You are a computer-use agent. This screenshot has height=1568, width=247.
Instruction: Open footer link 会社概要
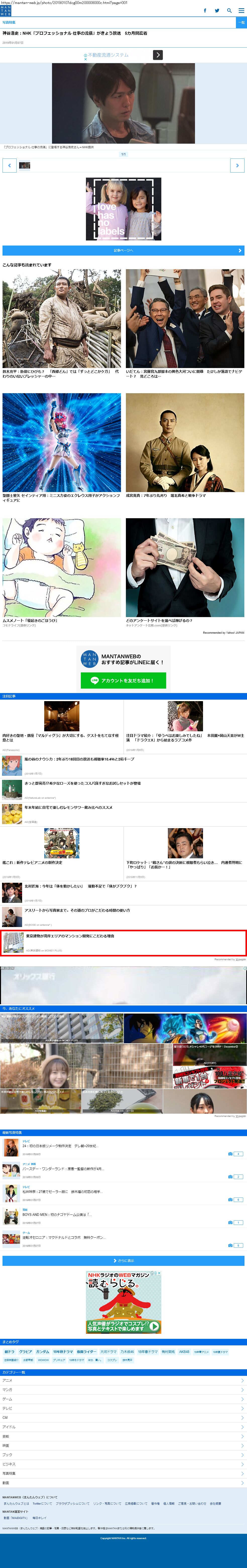215,1504
